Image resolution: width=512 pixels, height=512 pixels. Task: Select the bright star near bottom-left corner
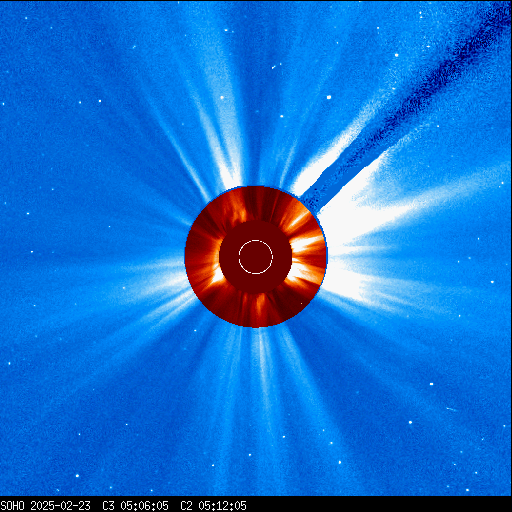point(77,476)
